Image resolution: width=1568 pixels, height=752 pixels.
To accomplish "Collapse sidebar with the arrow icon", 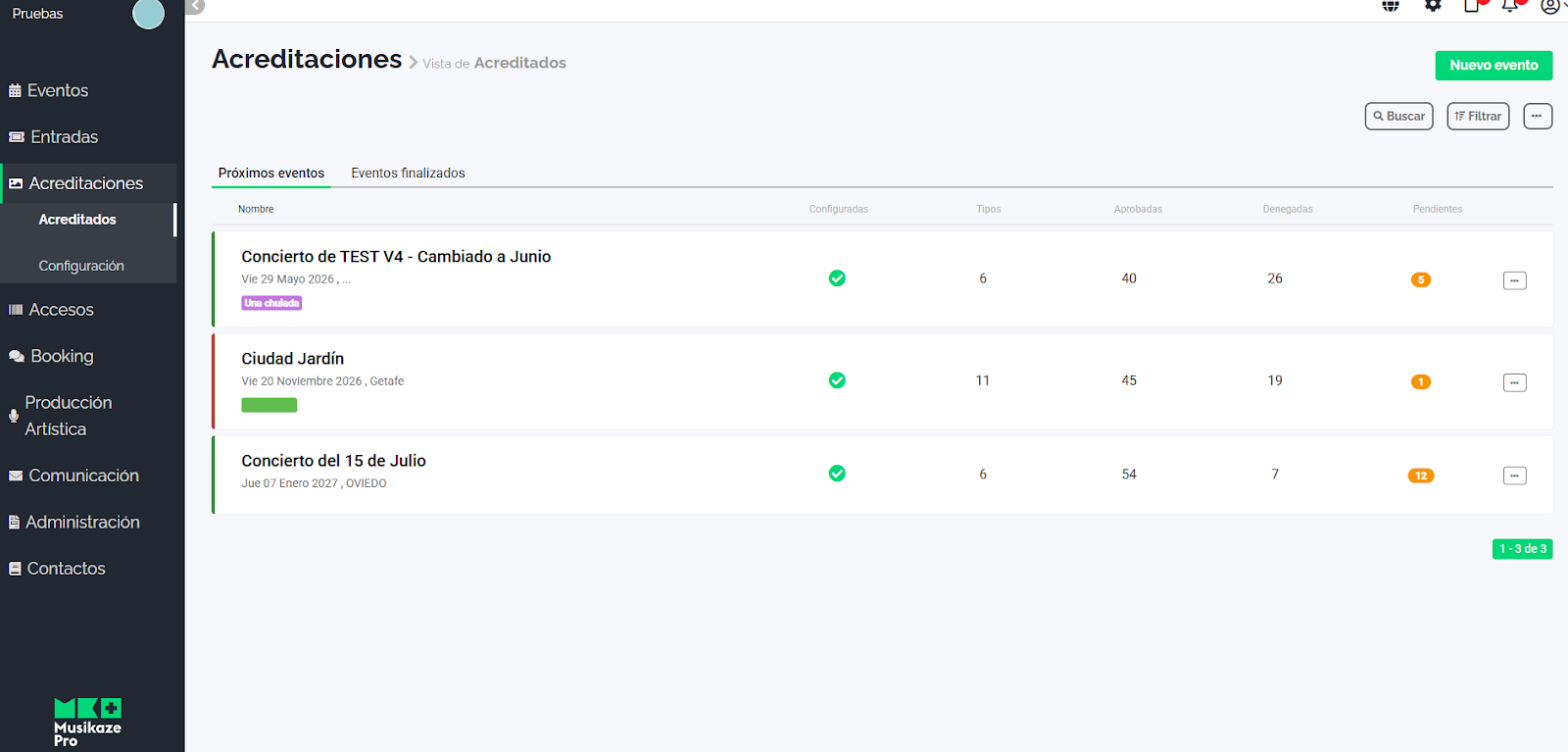I will tap(196, 6).
